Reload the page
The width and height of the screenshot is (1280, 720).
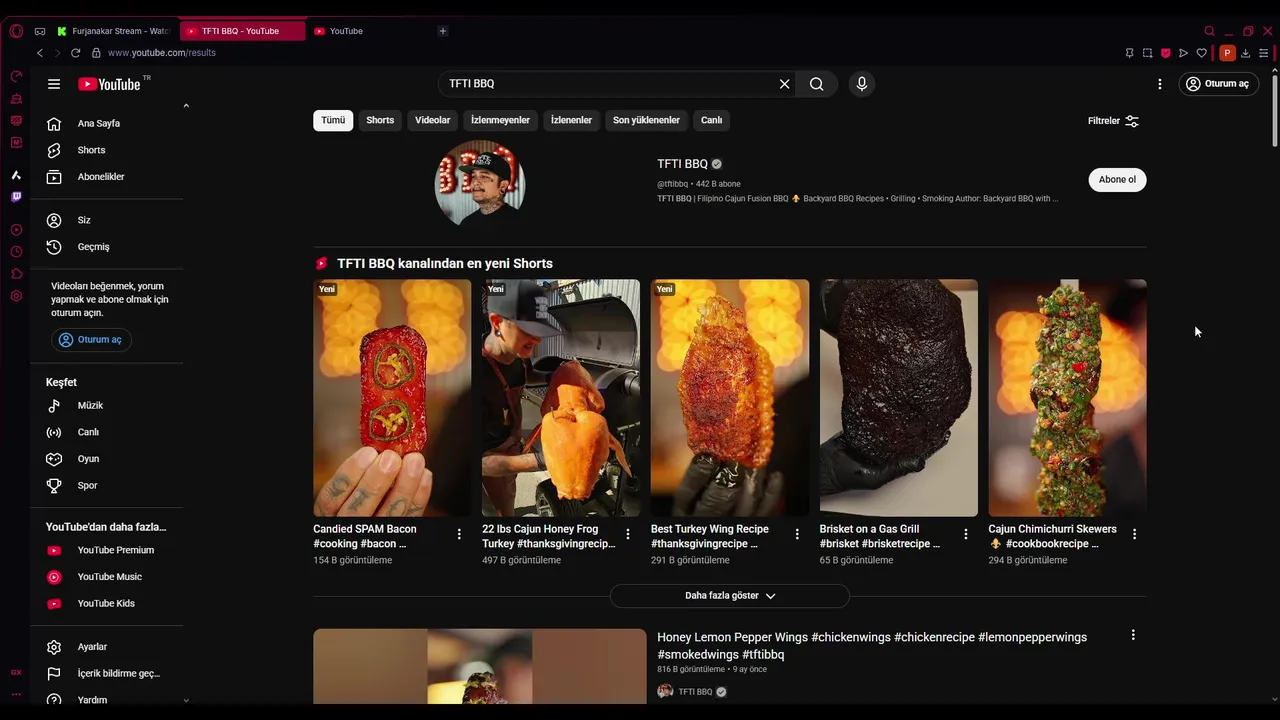click(75, 53)
